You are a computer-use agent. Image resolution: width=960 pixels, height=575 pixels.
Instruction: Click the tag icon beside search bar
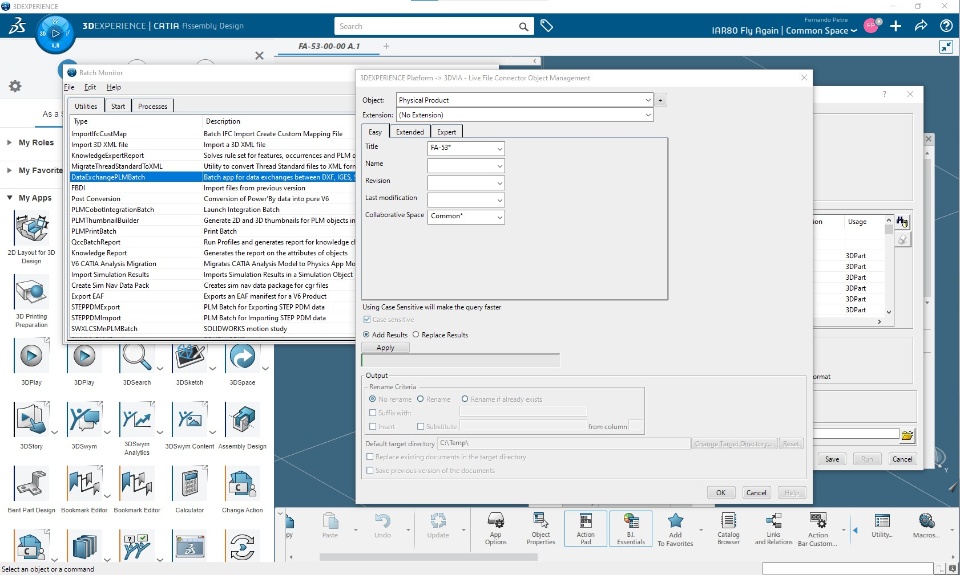click(x=547, y=26)
